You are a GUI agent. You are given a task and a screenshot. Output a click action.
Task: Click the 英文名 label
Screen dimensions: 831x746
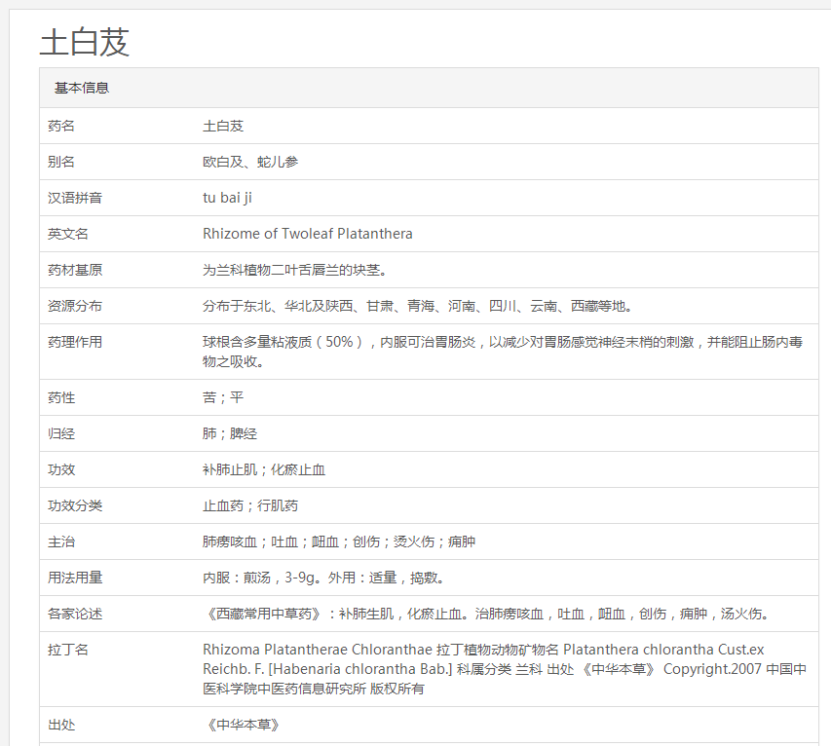point(68,234)
